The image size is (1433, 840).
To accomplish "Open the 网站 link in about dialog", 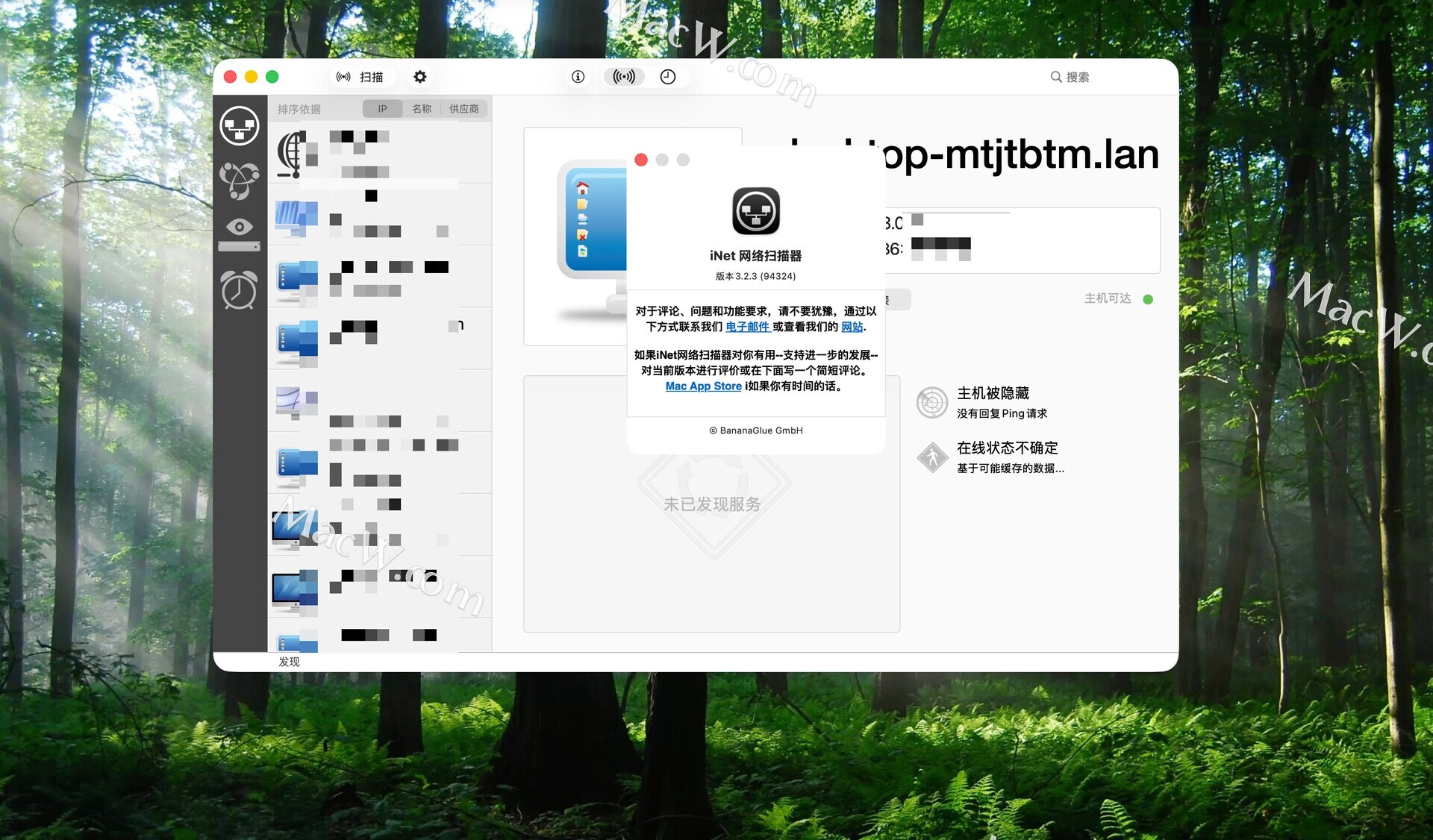I will point(852,327).
